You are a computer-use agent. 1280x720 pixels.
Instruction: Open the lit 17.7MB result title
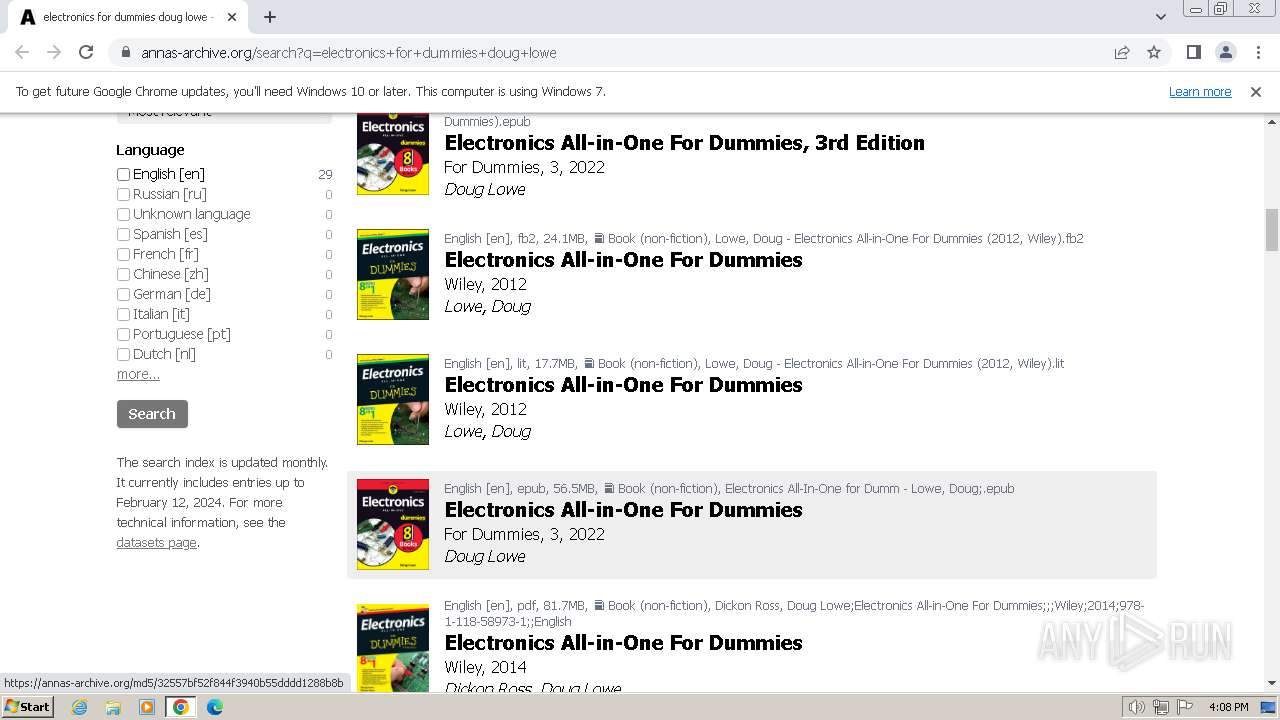(623, 385)
